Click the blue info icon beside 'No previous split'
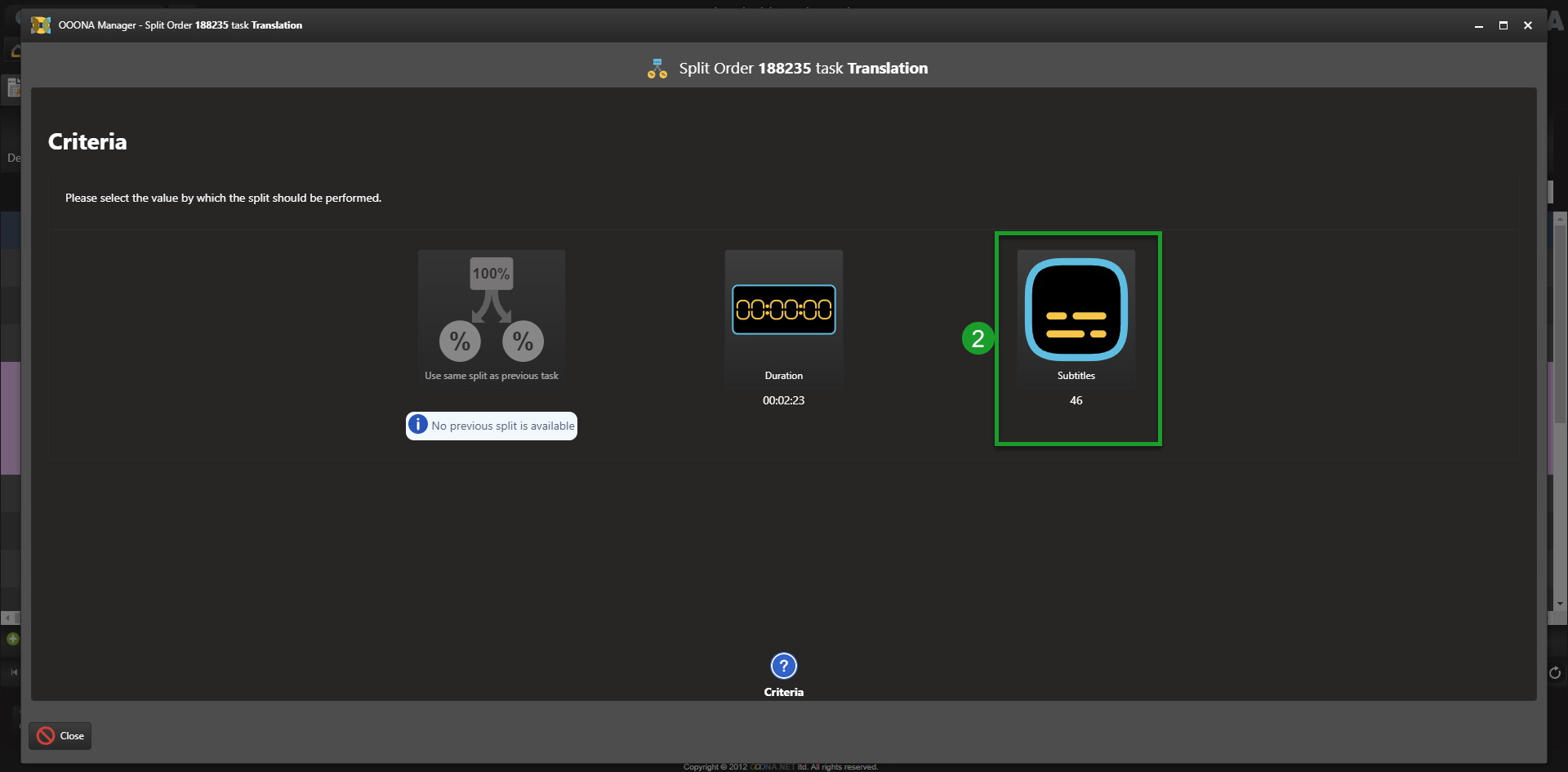1568x772 pixels. click(418, 425)
